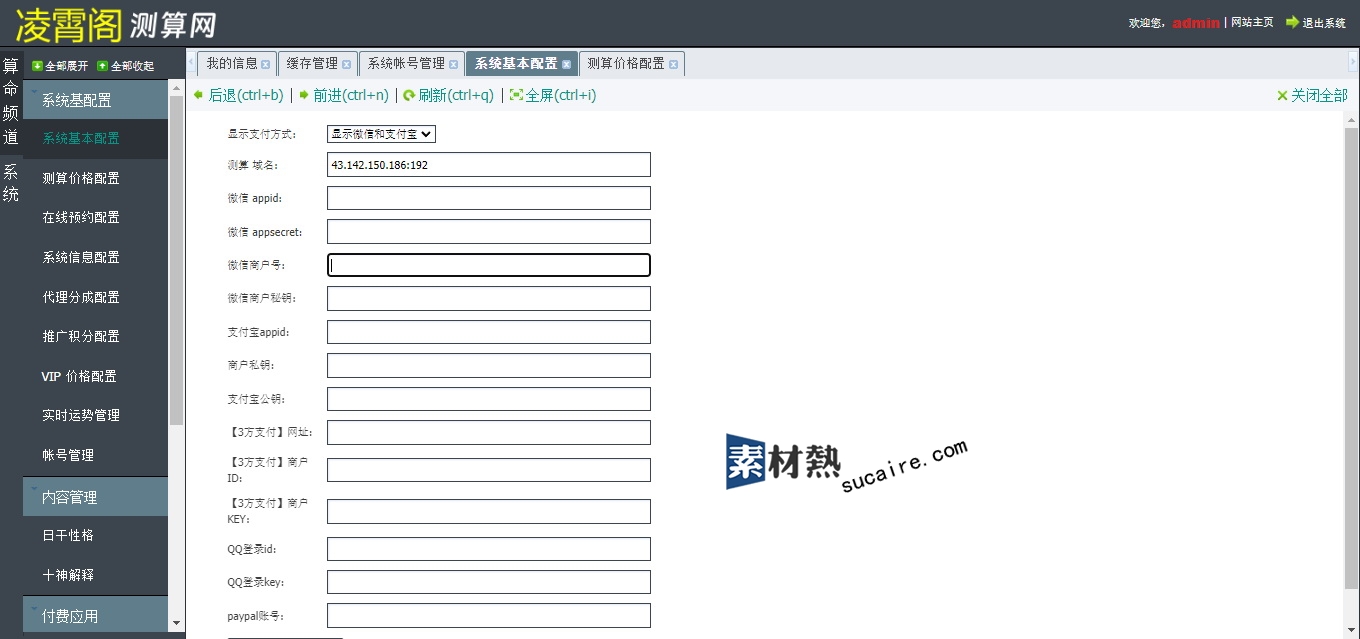Click the 退出系统 green arrow icon
The height and width of the screenshot is (639, 1360).
point(1292,22)
